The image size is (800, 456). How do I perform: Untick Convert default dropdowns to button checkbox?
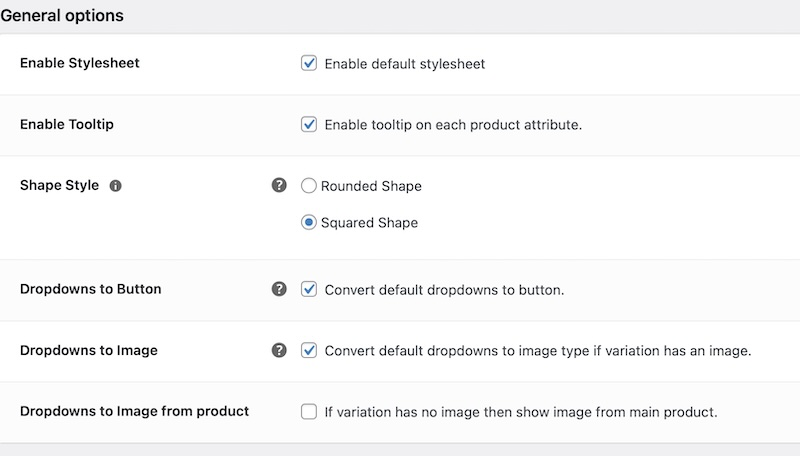click(x=309, y=289)
